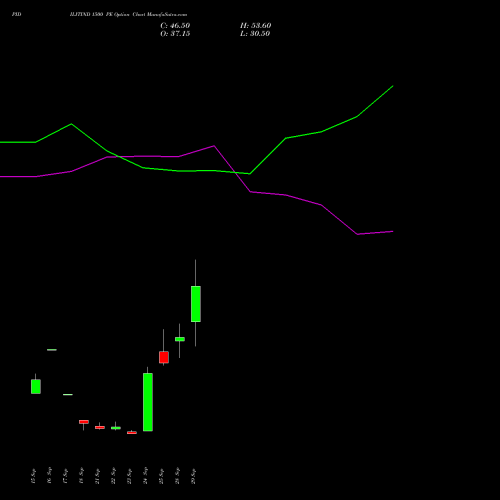
Task: Select the small green candle on 22 Sep
Action: pyautogui.click(x=116, y=428)
